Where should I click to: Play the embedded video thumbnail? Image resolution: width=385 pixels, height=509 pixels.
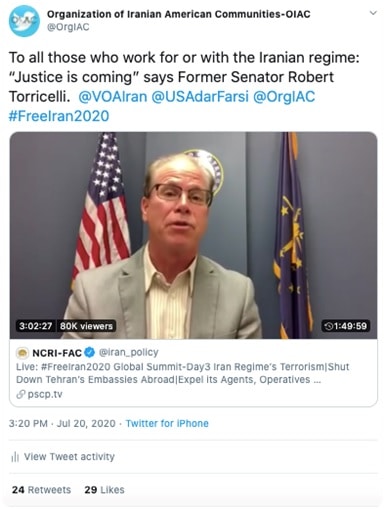[x=193, y=235]
